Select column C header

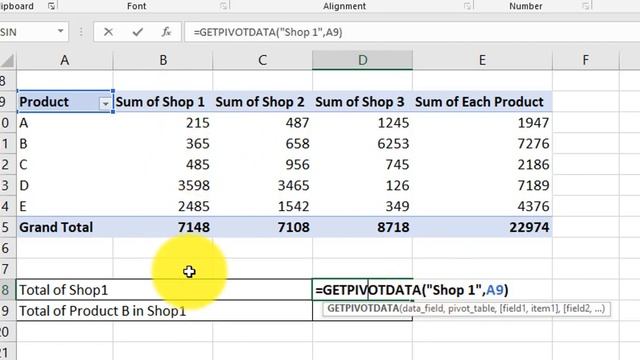(262, 60)
